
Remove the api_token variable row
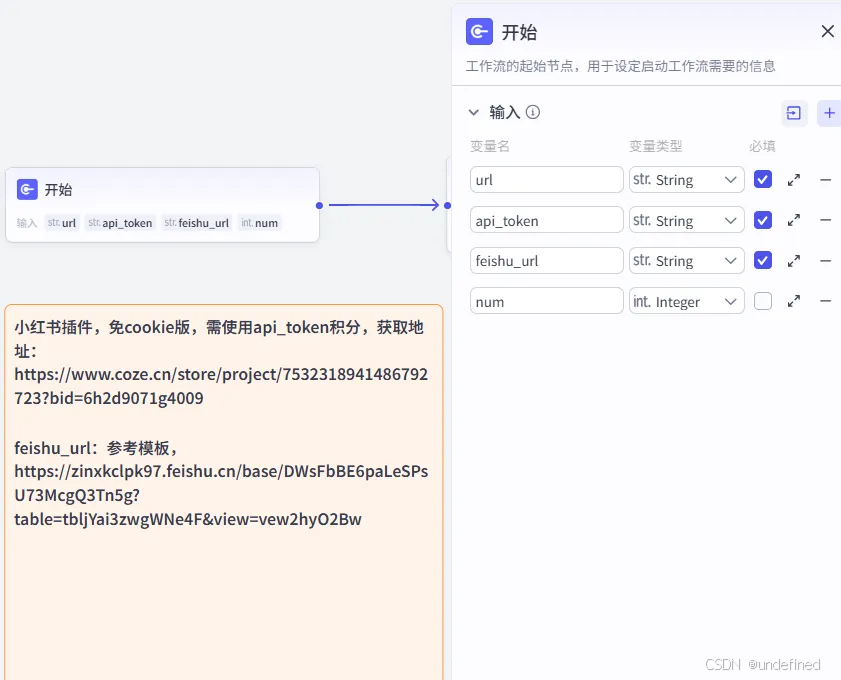coord(825,220)
